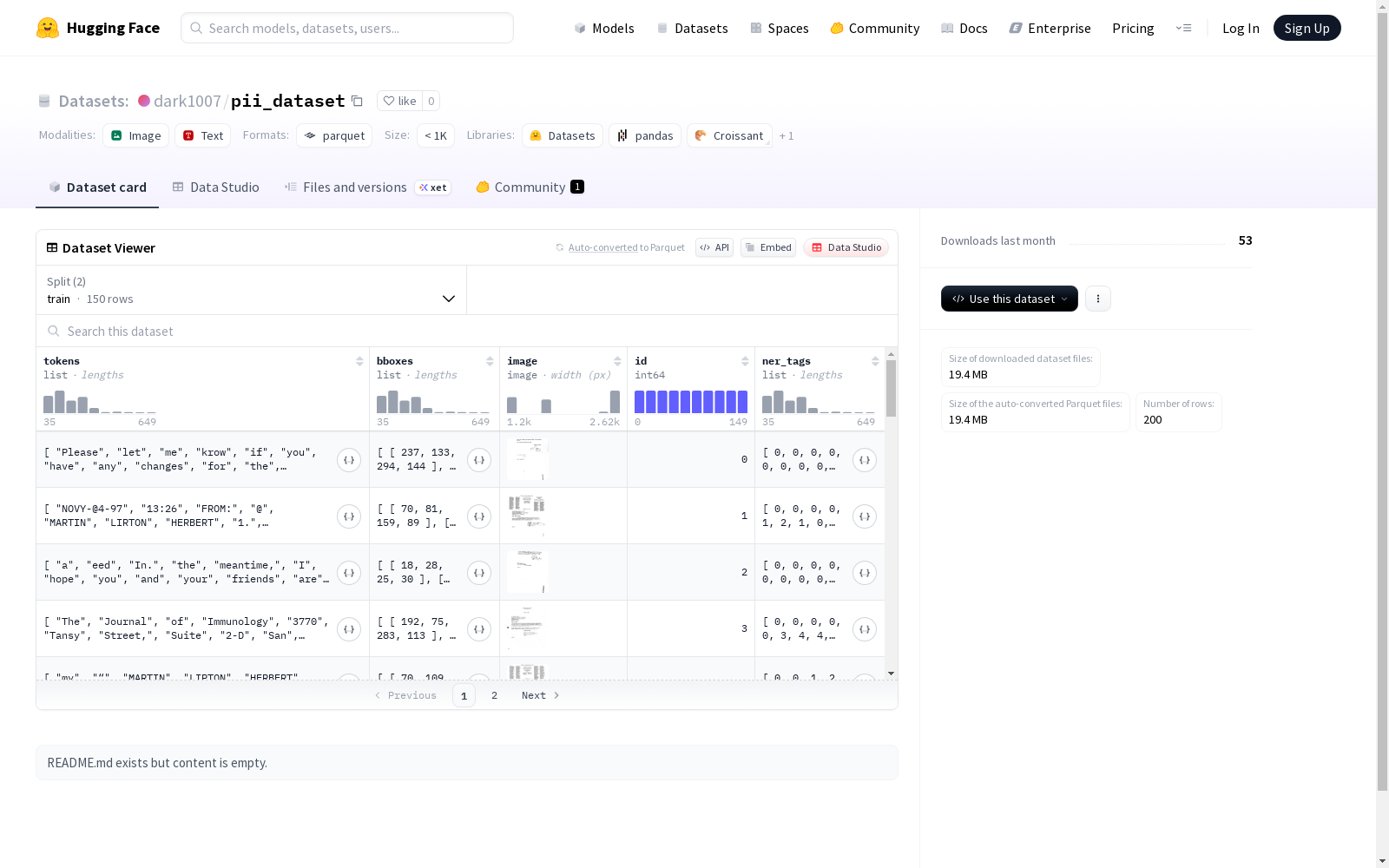Open the Use this dataset dropdown
The image size is (1389, 868).
point(1010,299)
